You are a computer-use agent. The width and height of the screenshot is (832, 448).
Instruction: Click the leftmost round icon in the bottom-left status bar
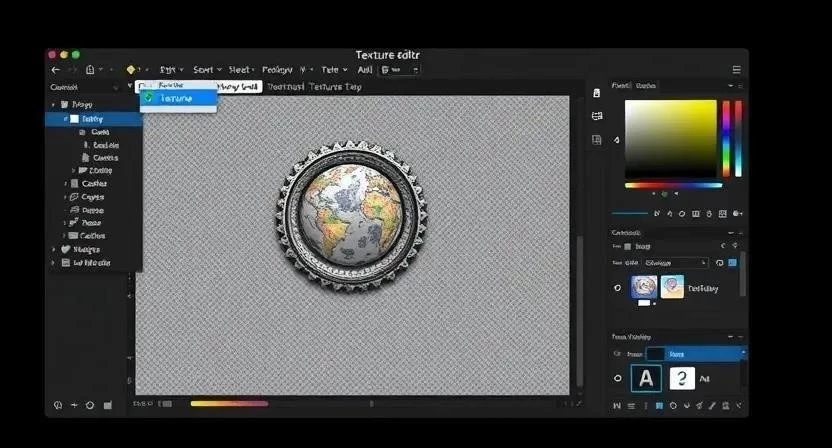(57, 405)
